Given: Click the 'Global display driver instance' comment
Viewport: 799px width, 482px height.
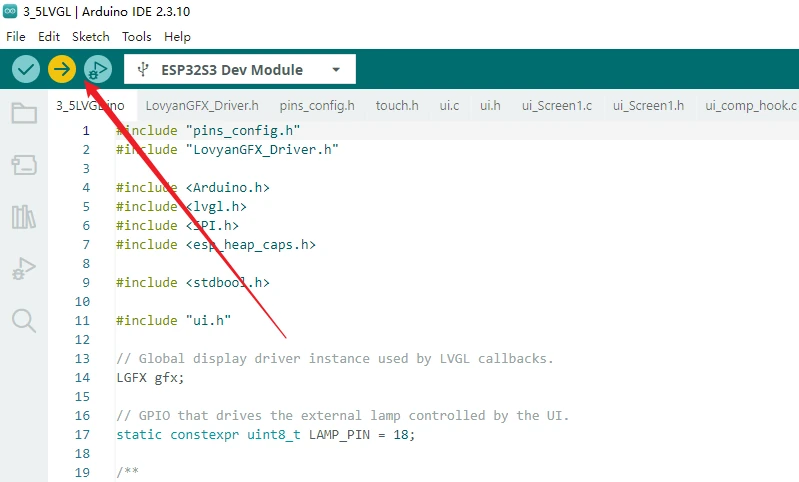Looking at the screenshot, I should (x=335, y=359).
